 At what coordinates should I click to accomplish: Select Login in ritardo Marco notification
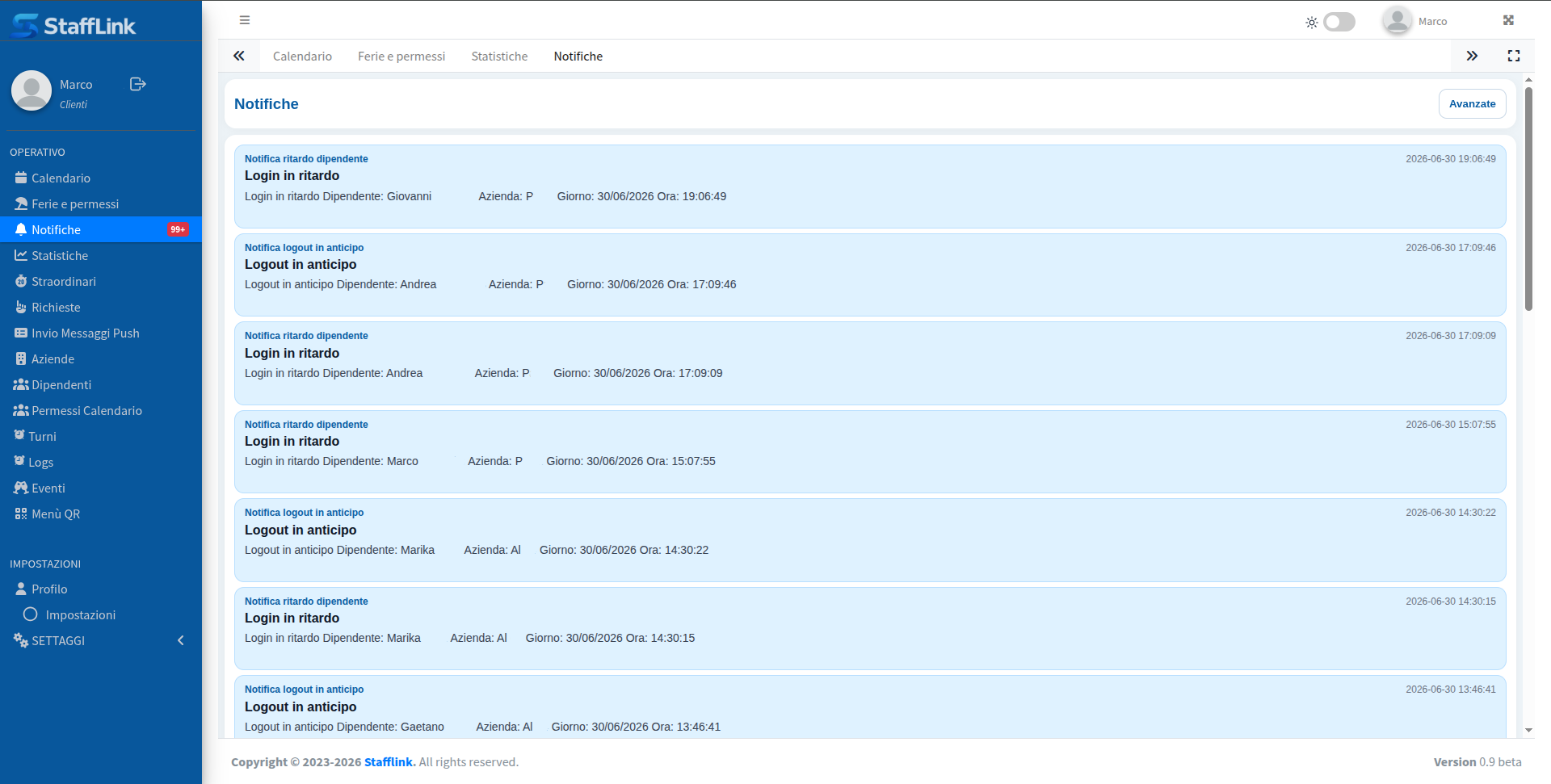click(x=870, y=451)
